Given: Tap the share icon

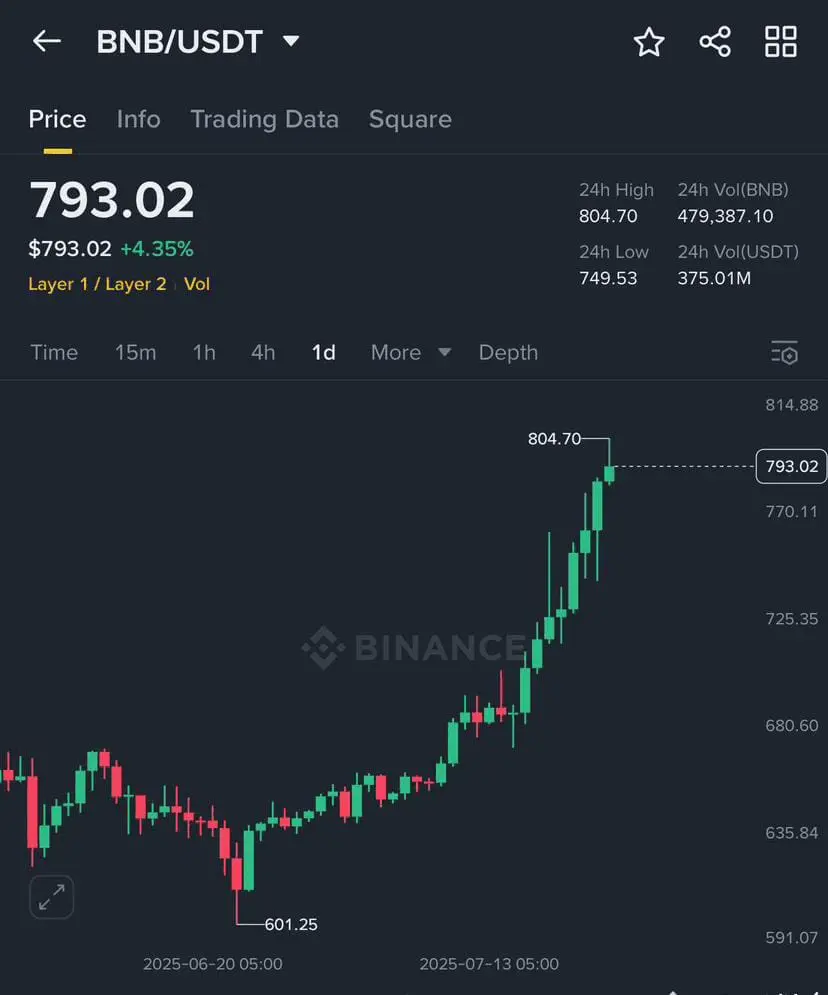Looking at the screenshot, I should [715, 42].
